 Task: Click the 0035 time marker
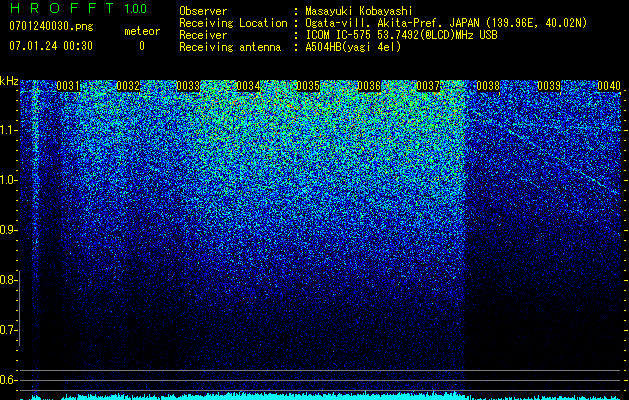pos(308,86)
